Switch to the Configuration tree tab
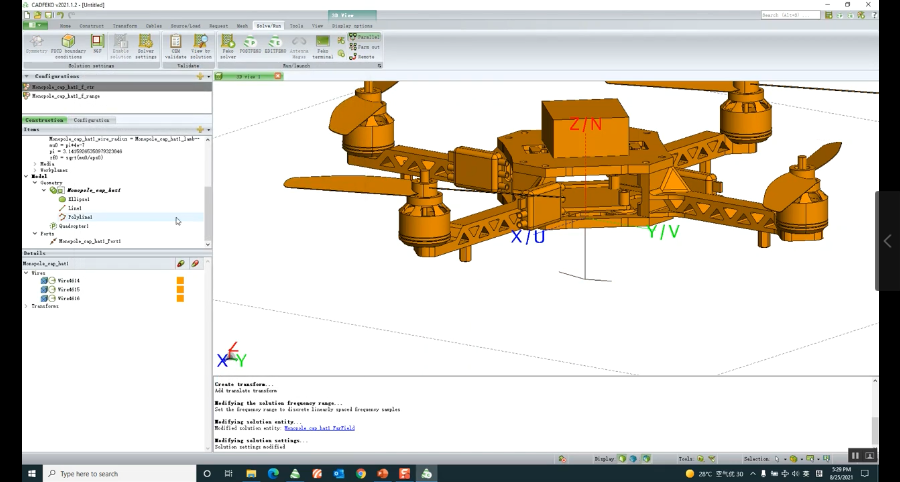 coord(92,120)
